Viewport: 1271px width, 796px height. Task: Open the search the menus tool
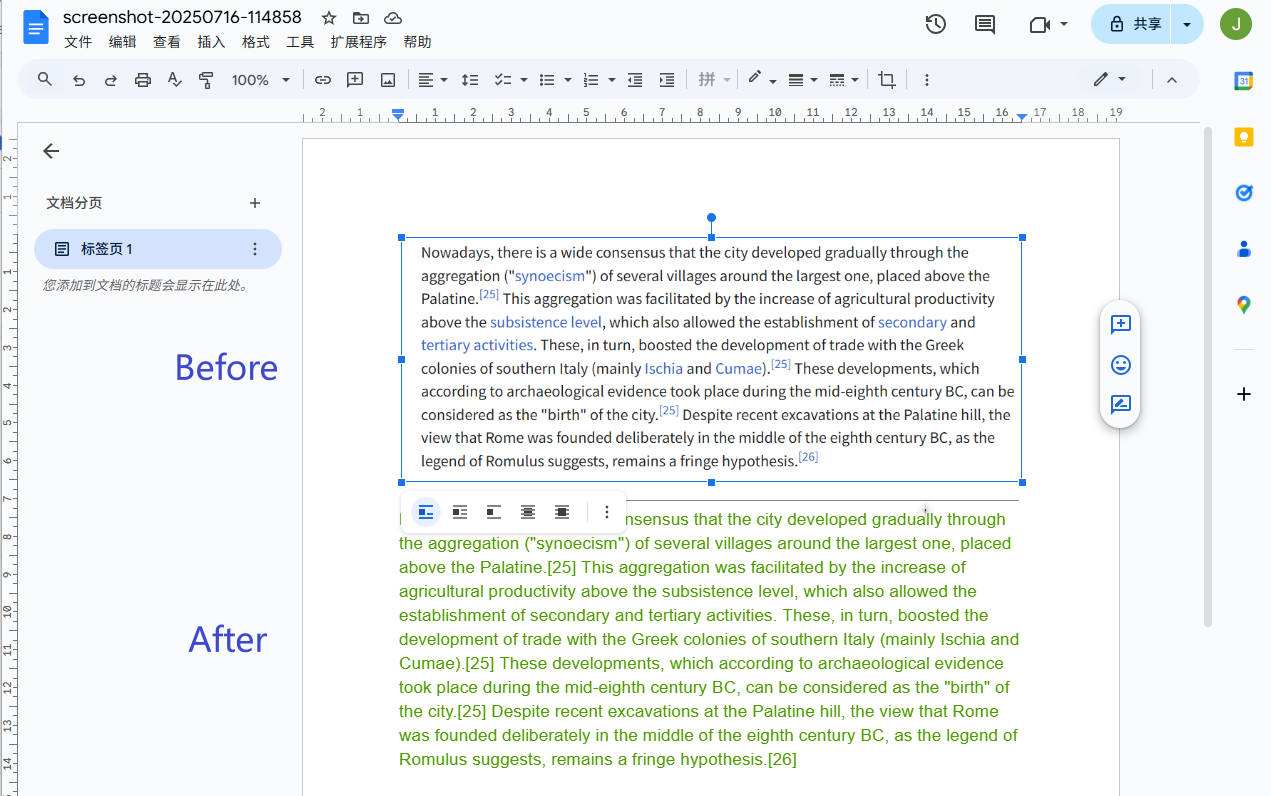point(45,79)
